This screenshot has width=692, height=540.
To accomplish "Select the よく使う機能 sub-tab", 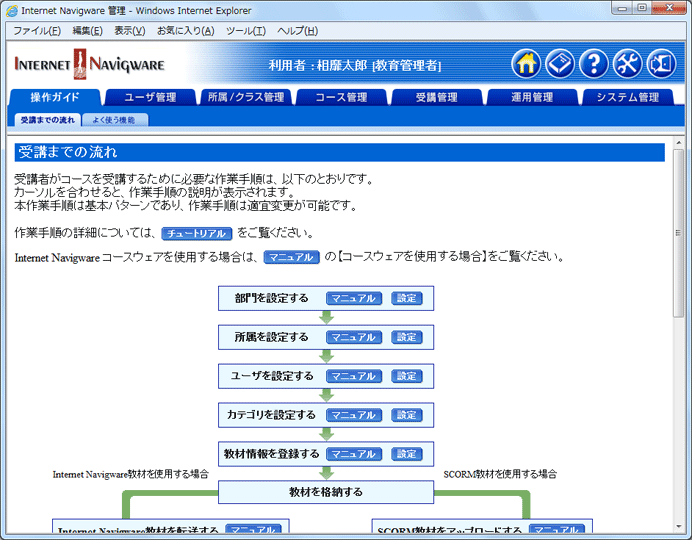I will pos(114,120).
